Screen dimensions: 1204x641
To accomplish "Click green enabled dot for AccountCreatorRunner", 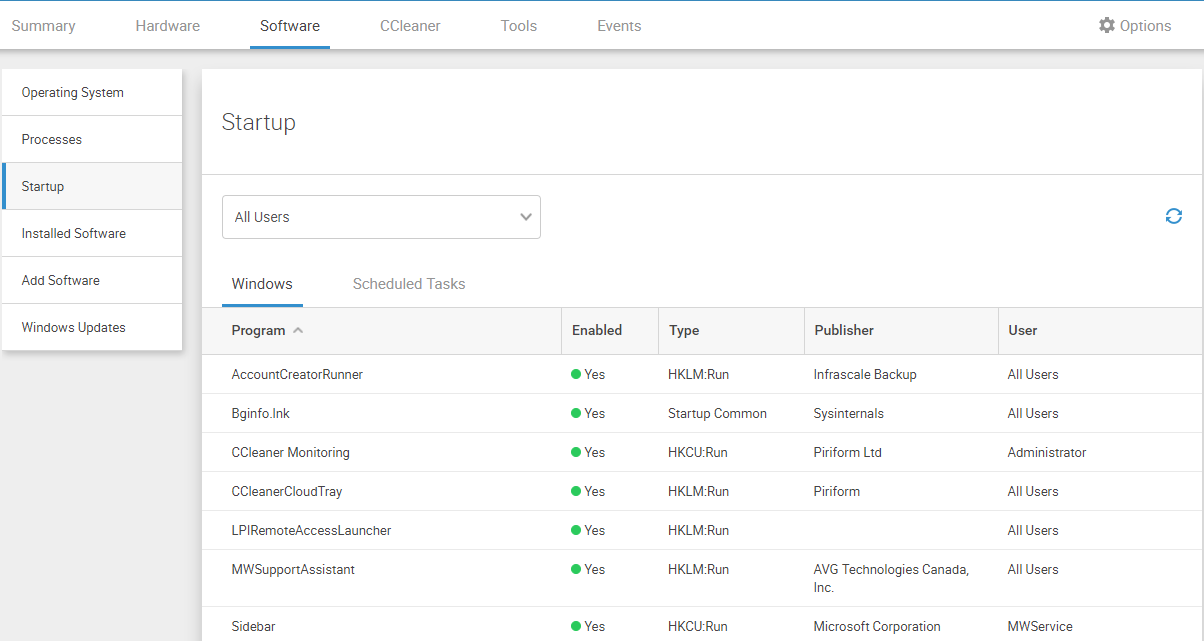I will pyautogui.click(x=576, y=375).
